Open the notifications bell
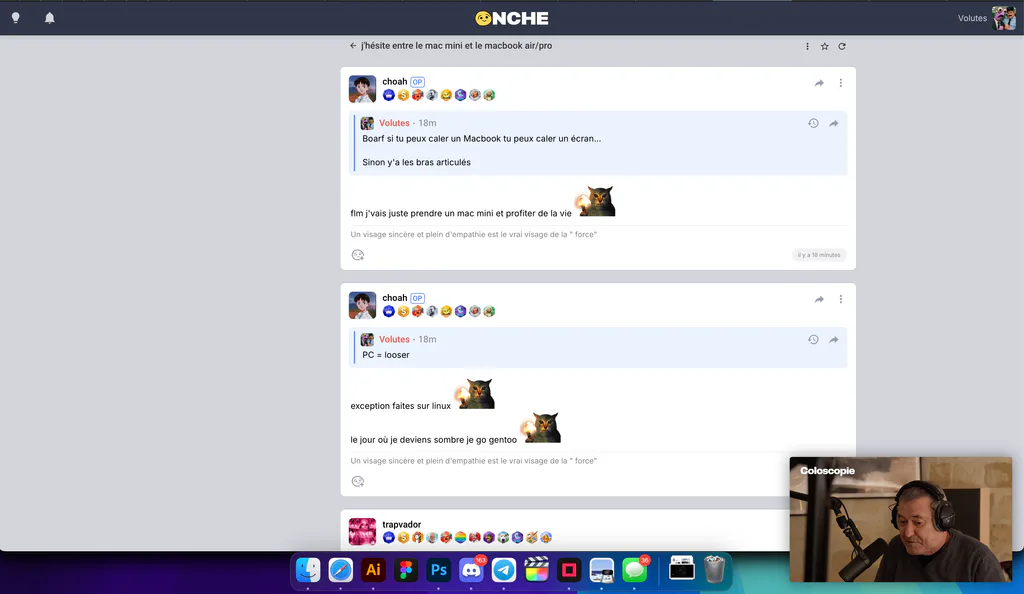The height and width of the screenshot is (594, 1024). (50, 18)
